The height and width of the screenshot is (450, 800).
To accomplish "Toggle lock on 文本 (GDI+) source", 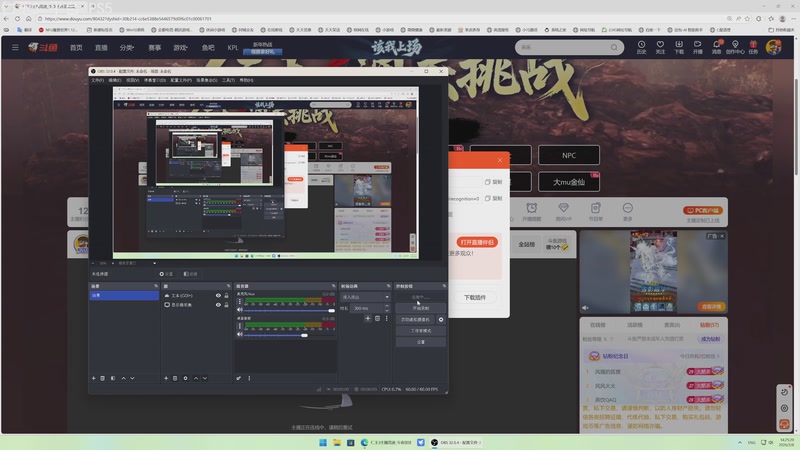I will tap(227, 295).
